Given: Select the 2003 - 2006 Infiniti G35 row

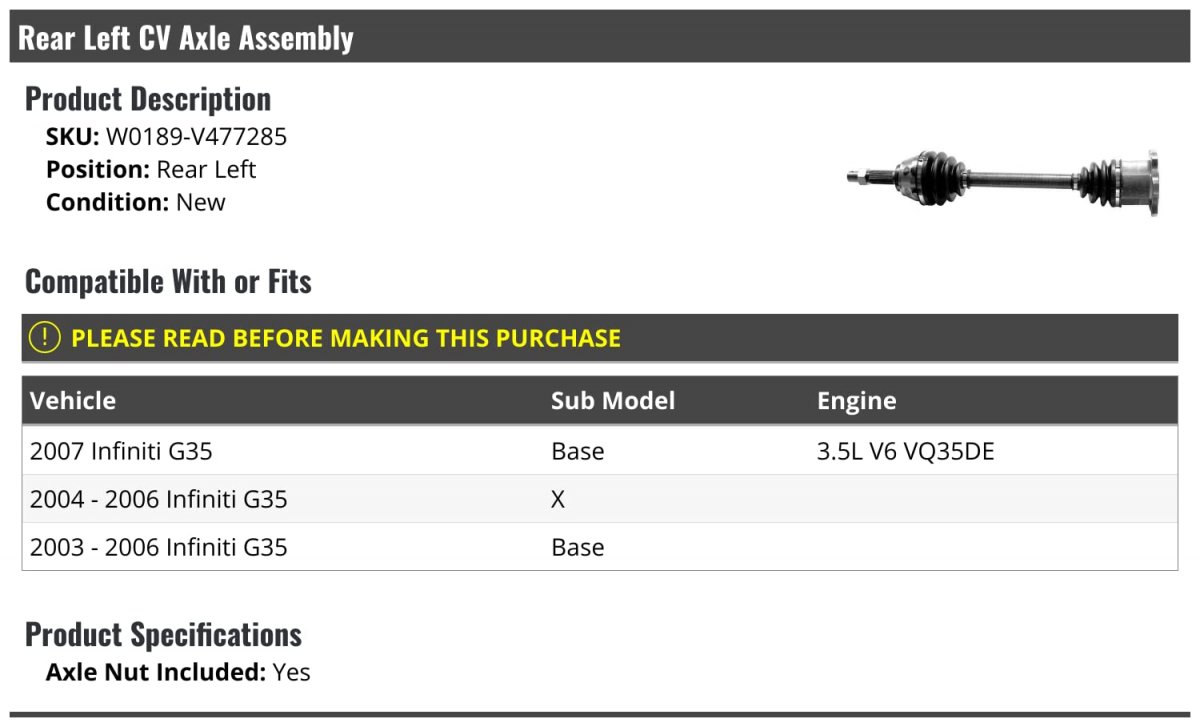Looking at the screenshot, I should [x=600, y=547].
